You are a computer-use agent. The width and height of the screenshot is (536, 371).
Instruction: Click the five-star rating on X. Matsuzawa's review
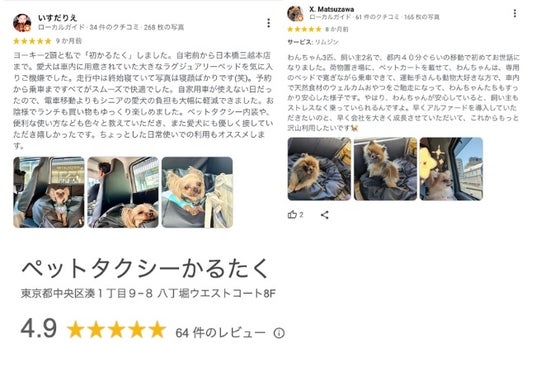pyautogui.click(x=304, y=29)
